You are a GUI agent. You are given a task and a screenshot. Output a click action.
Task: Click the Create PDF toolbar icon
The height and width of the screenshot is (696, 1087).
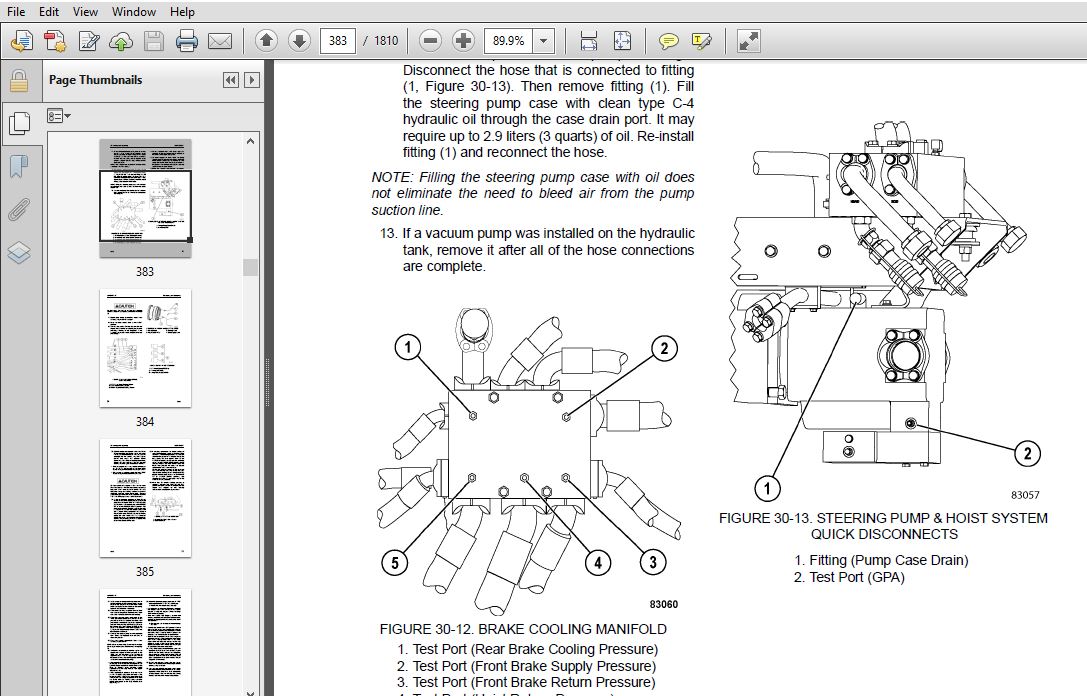click(x=55, y=41)
